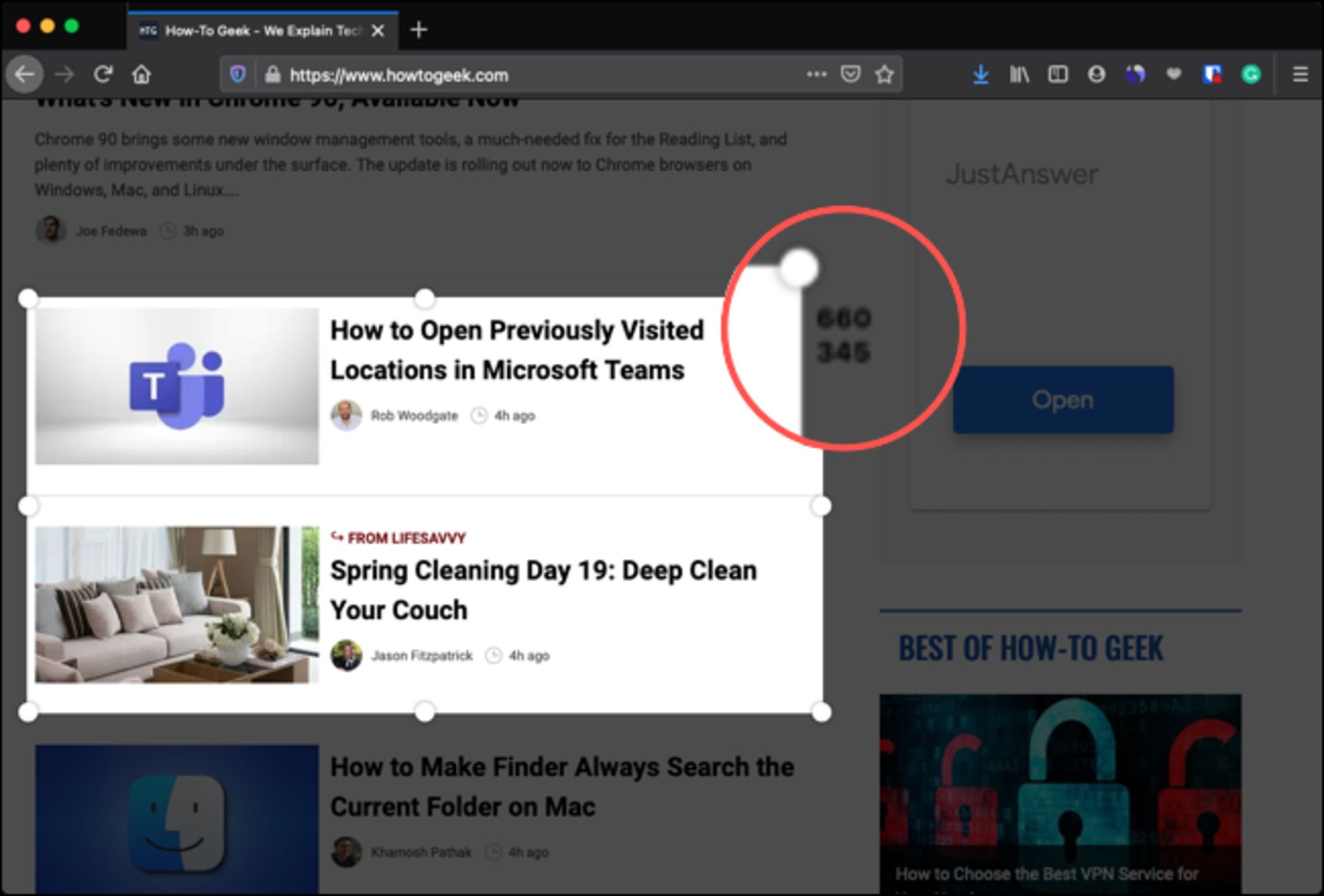Click the Finder face icon thumbnail
Screen dimensions: 1324x896
[x=177, y=819]
